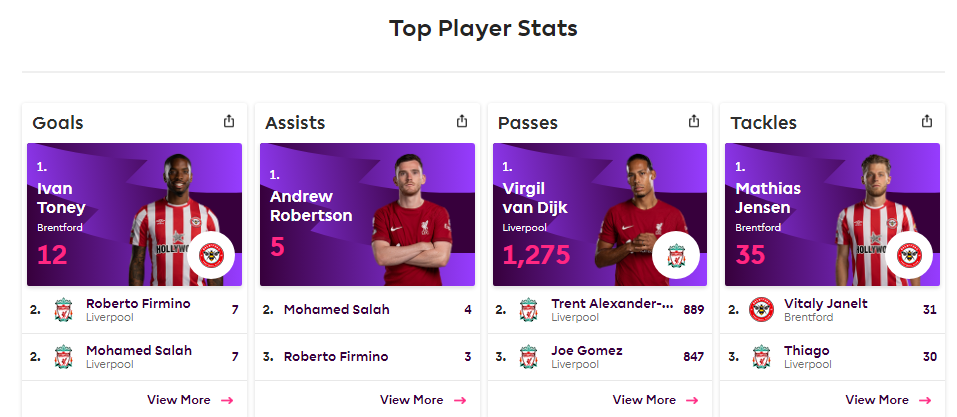Screen dimensions: 957x417
Task: Click Liverpool crest on Virgil van Dijk banner
Action: [x=676, y=256]
